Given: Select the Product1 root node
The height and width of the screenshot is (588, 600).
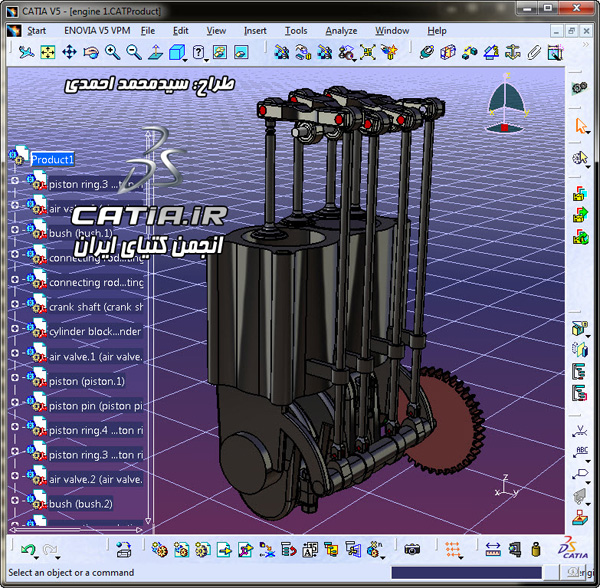Looking at the screenshot, I should pos(52,159).
